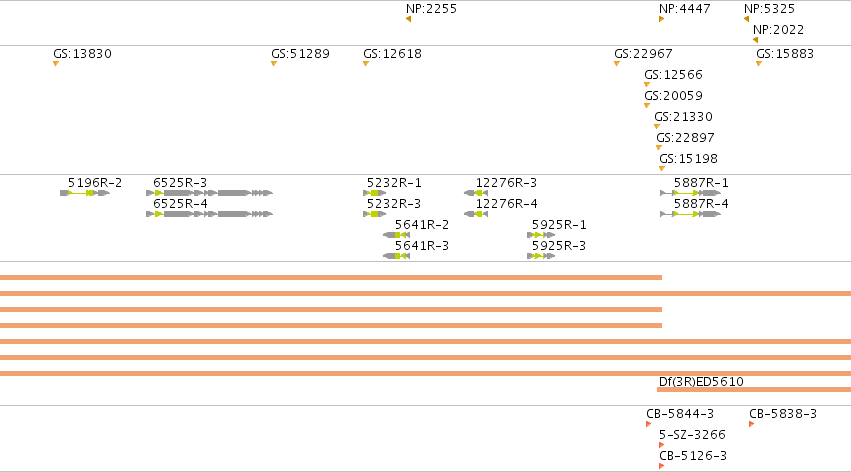Select the GS:15198 marker label
851x472 pixels.
click(x=688, y=159)
